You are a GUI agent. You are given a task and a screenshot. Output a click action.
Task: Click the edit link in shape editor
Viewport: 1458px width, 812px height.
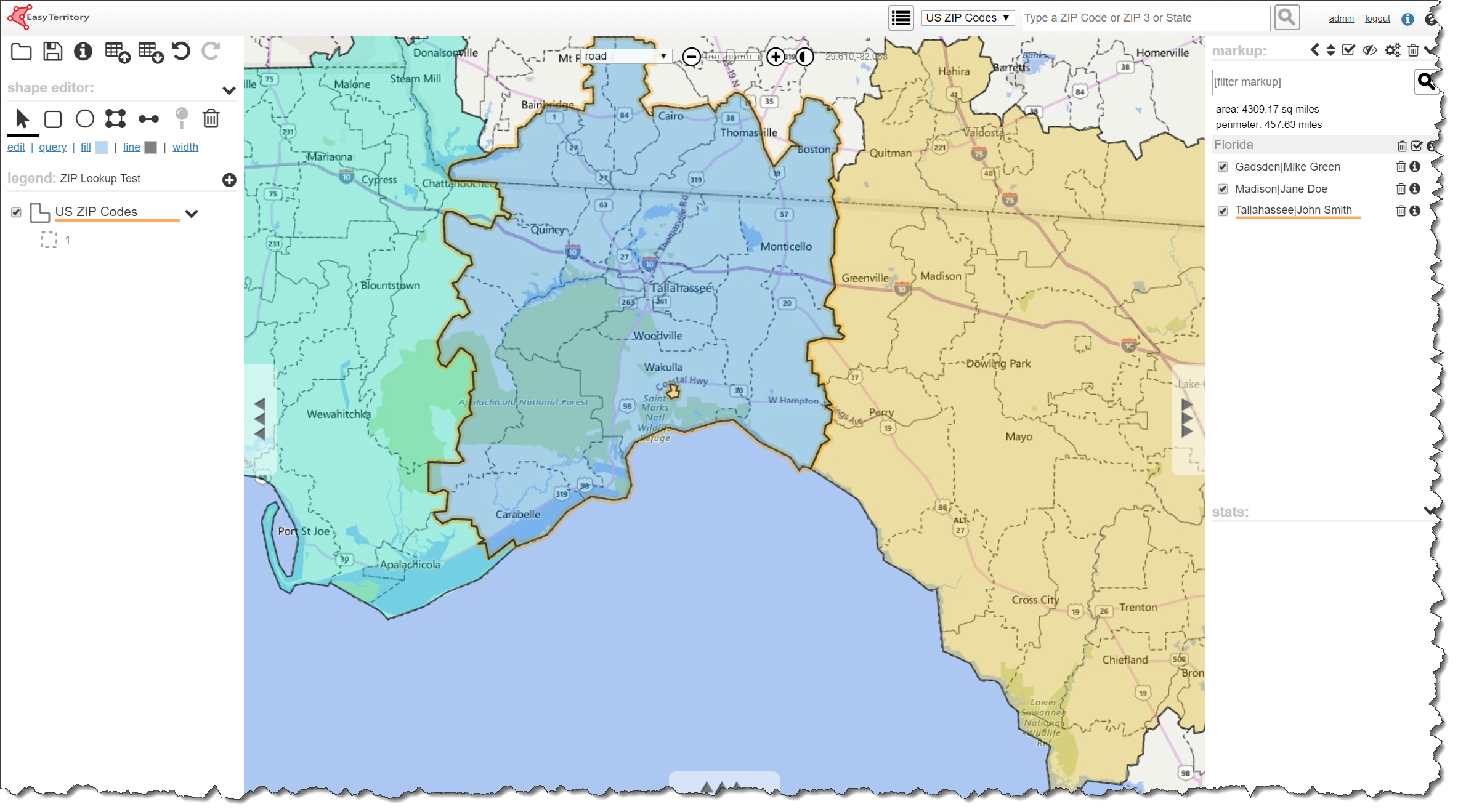tap(16, 147)
